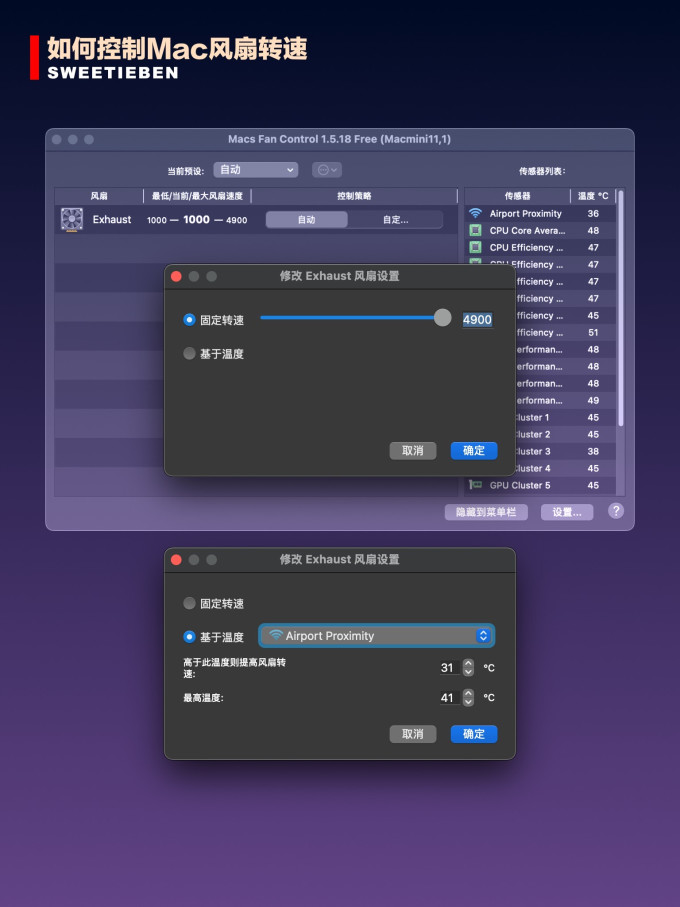Click 确定 in the lower dialog
The width and height of the screenshot is (680, 907).
coord(474,734)
